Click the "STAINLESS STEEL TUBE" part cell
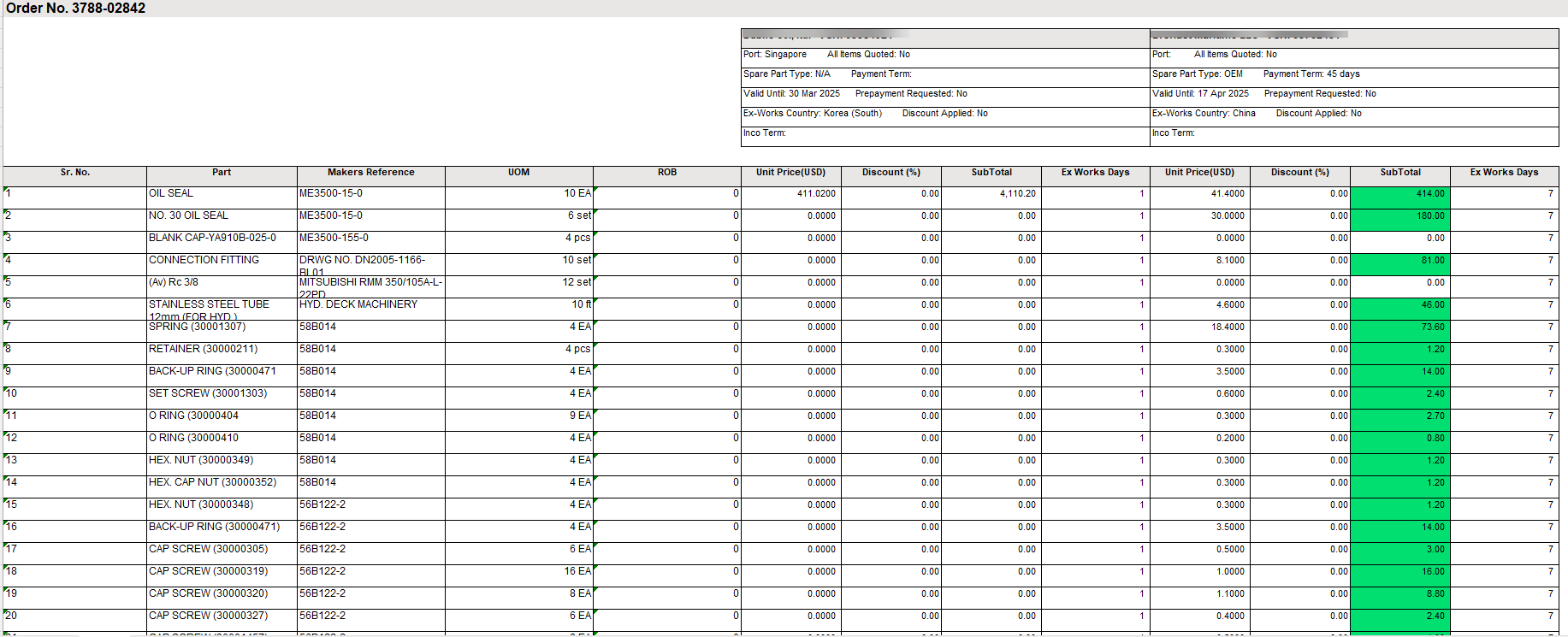The image size is (1568, 637). 209,305
